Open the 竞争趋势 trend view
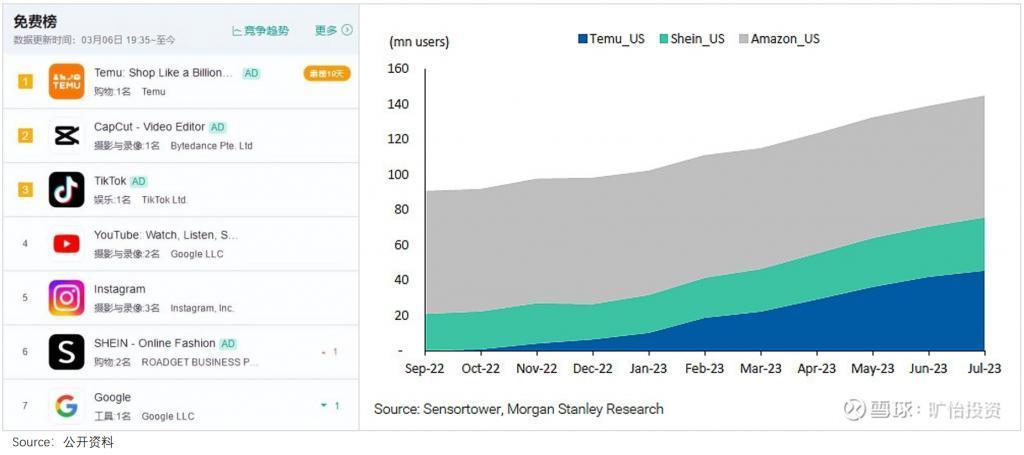This screenshot has width=1024, height=455. pos(260,31)
